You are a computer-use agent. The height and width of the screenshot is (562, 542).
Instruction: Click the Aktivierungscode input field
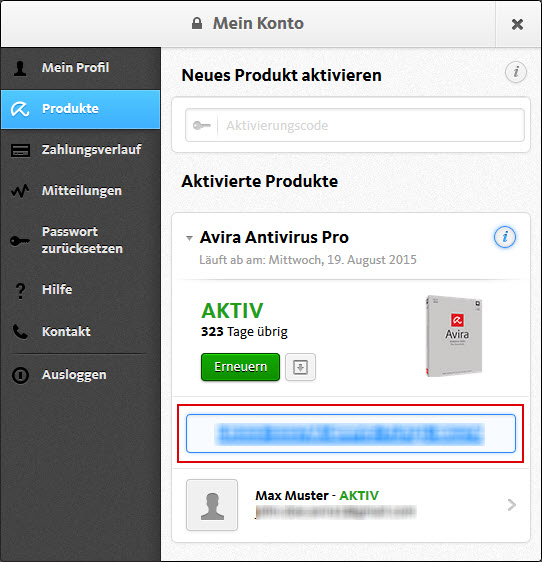(355, 125)
